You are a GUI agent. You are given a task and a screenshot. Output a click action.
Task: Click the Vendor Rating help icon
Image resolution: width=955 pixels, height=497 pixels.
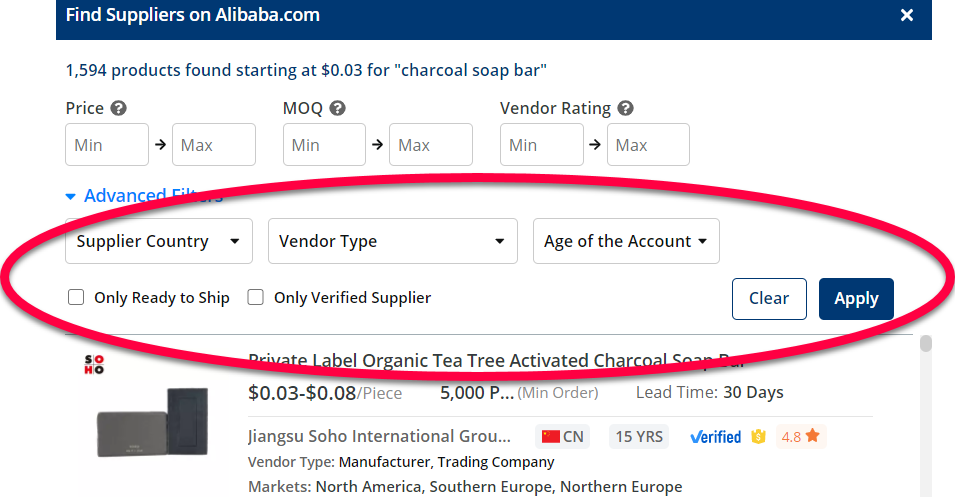click(x=626, y=108)
